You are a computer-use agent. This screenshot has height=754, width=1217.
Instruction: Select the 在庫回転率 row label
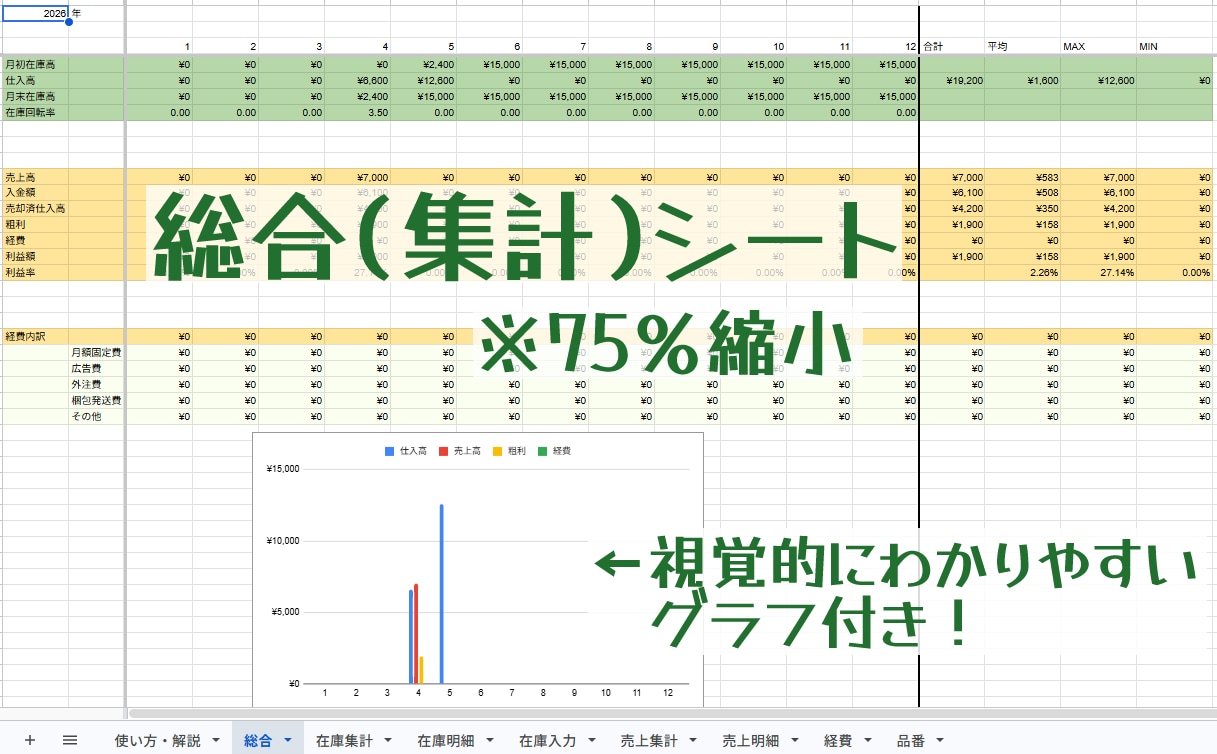(x=30, y=113)
